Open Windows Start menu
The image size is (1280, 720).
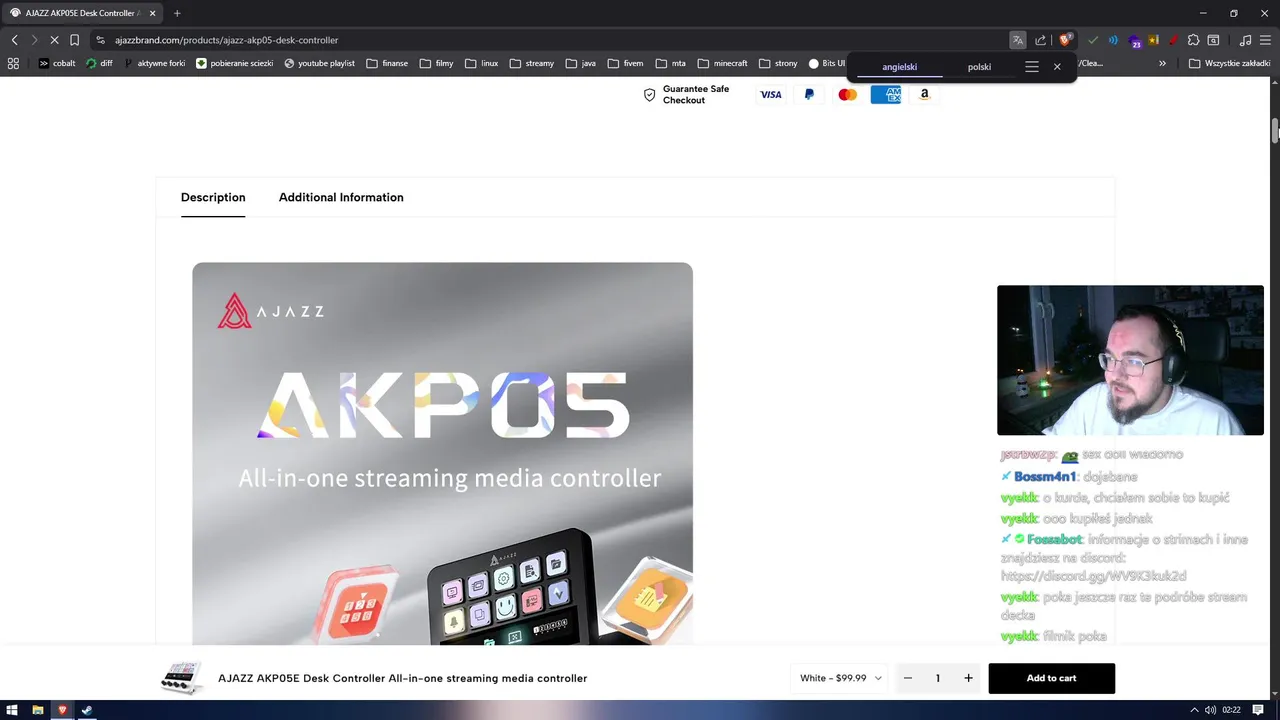(x=13, y=710)
